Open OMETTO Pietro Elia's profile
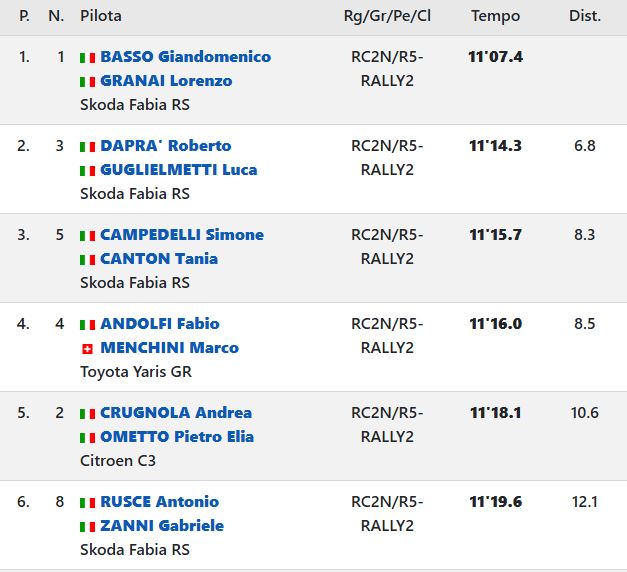The height and width of the screenshot is (572, 627). (177, 437)
